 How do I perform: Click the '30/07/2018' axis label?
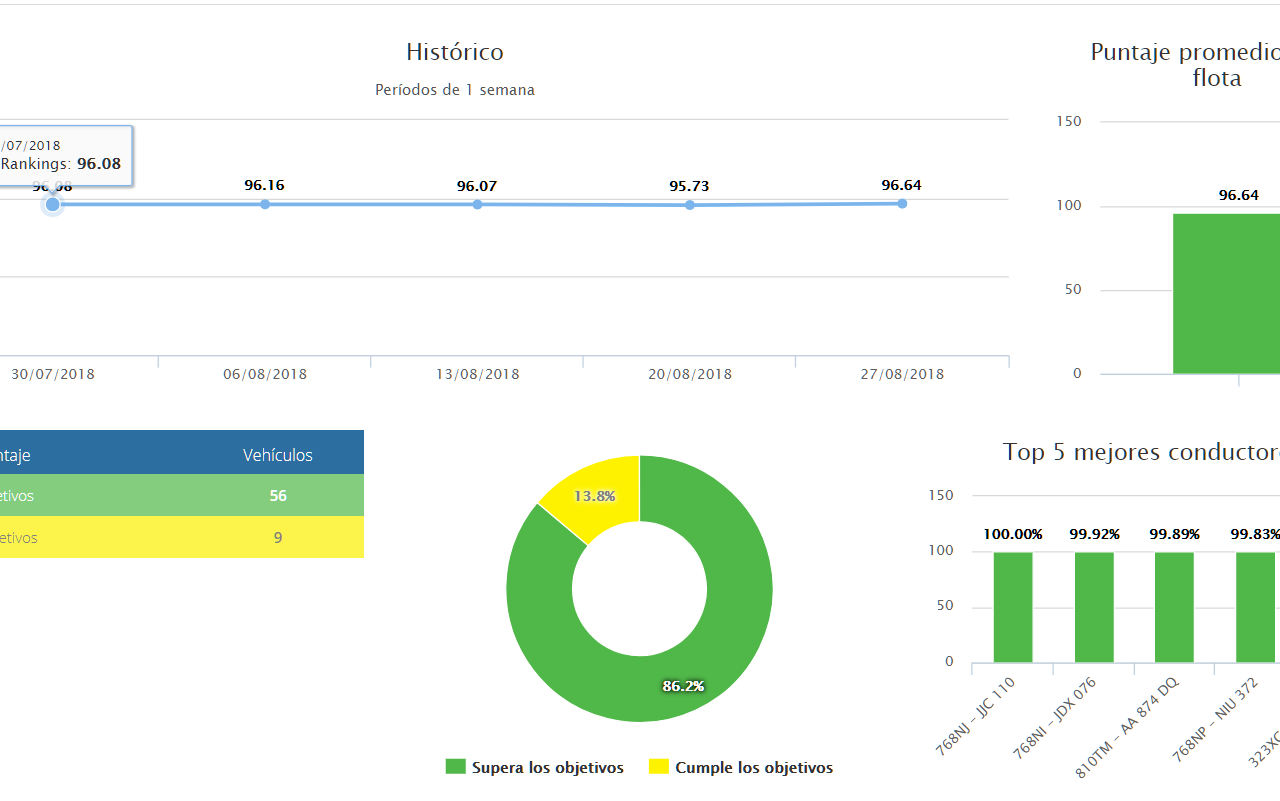53,374
